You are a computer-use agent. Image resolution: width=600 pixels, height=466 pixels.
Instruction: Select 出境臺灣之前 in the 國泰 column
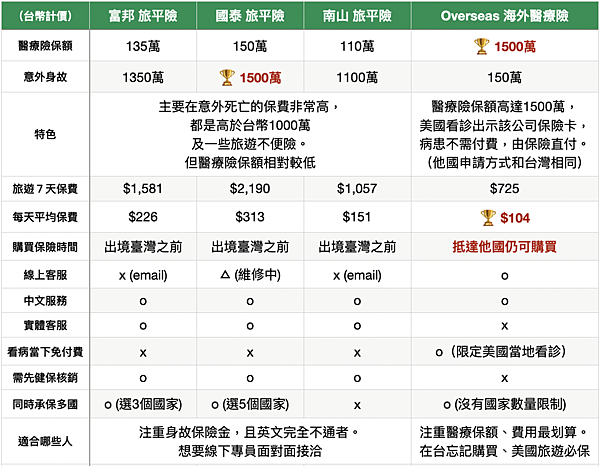pyautogui.click(x=250, y=247)
